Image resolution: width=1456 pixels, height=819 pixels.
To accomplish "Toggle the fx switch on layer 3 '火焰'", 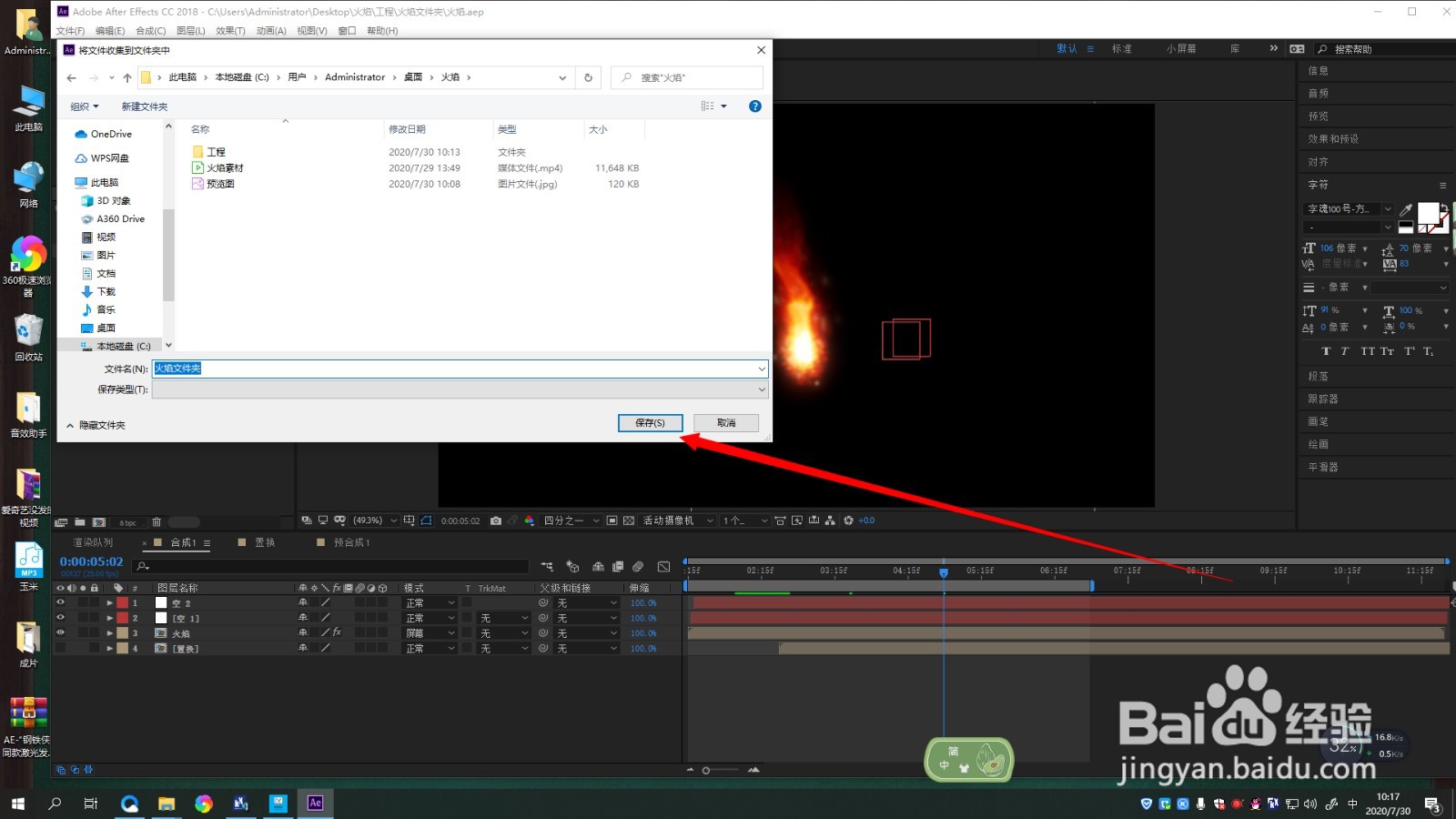I will tap(337, 632).
